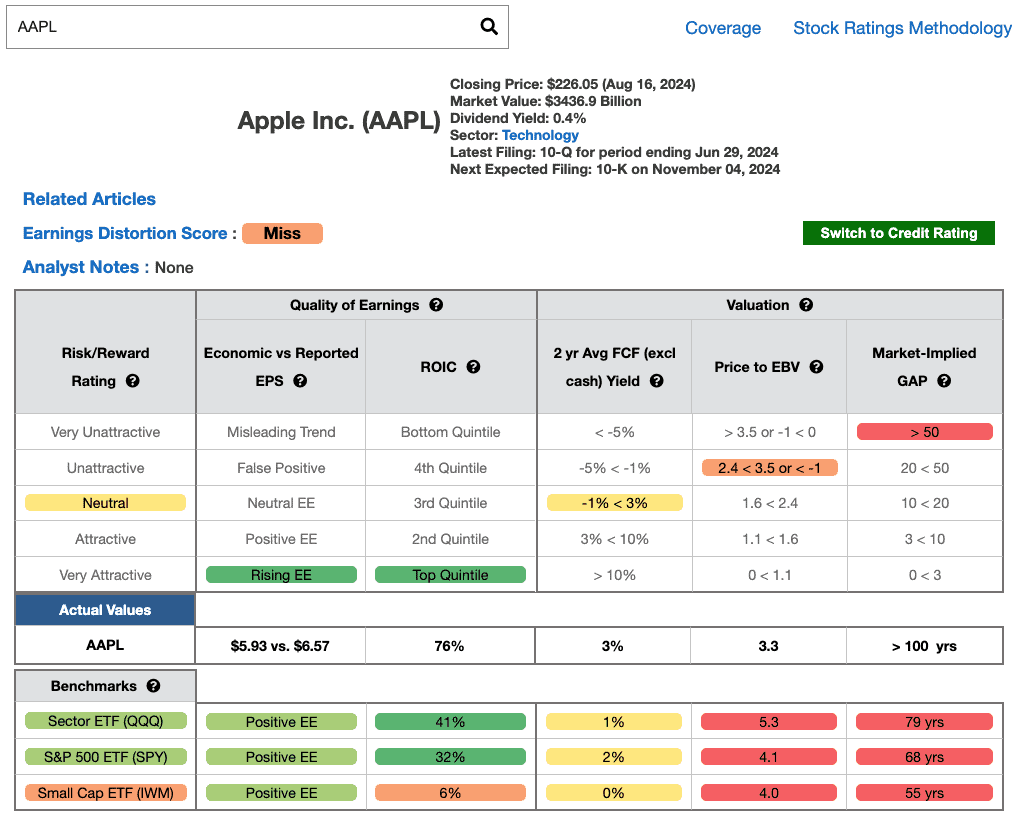This screenshot has height=818, width=1017.
Task: Click QQQ's 5.3 Price to EBV cell
Action: [x=769, y=722]
